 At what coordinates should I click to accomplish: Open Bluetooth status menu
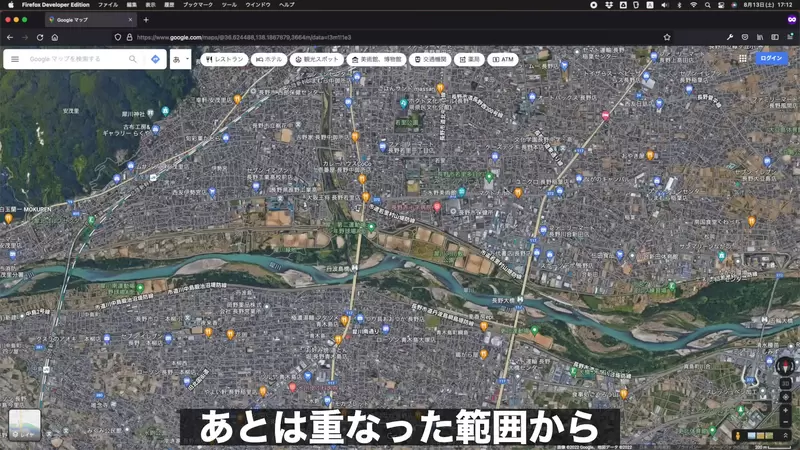679,5
